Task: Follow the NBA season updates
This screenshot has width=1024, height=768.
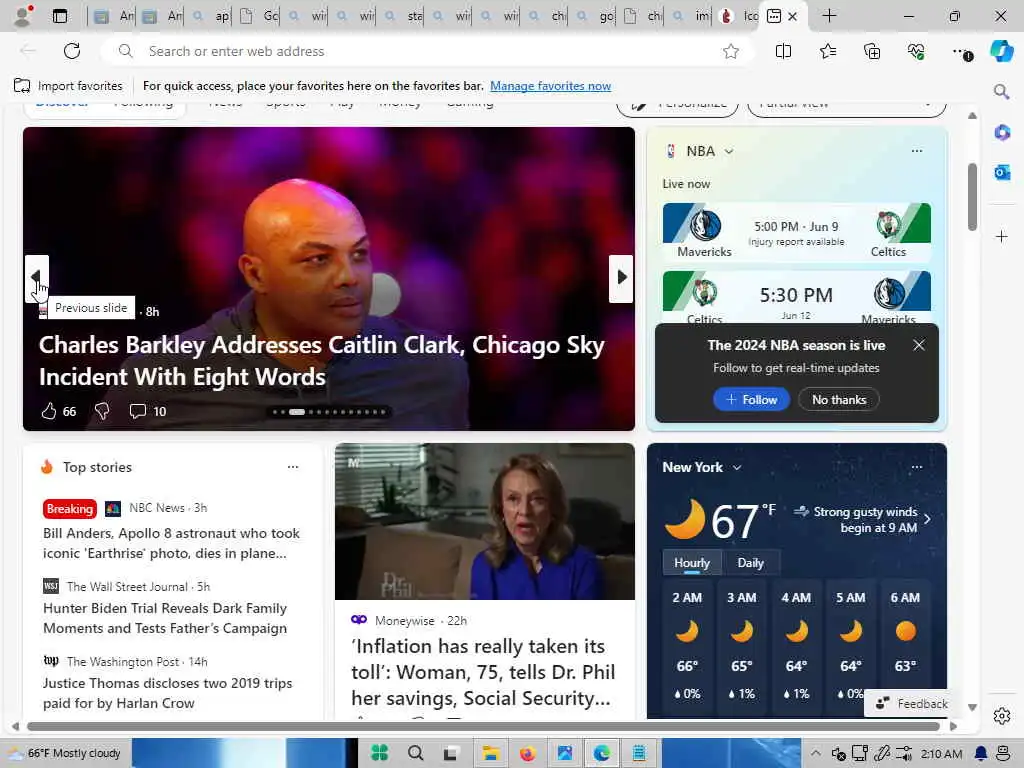Action: [x=751, y=400]
